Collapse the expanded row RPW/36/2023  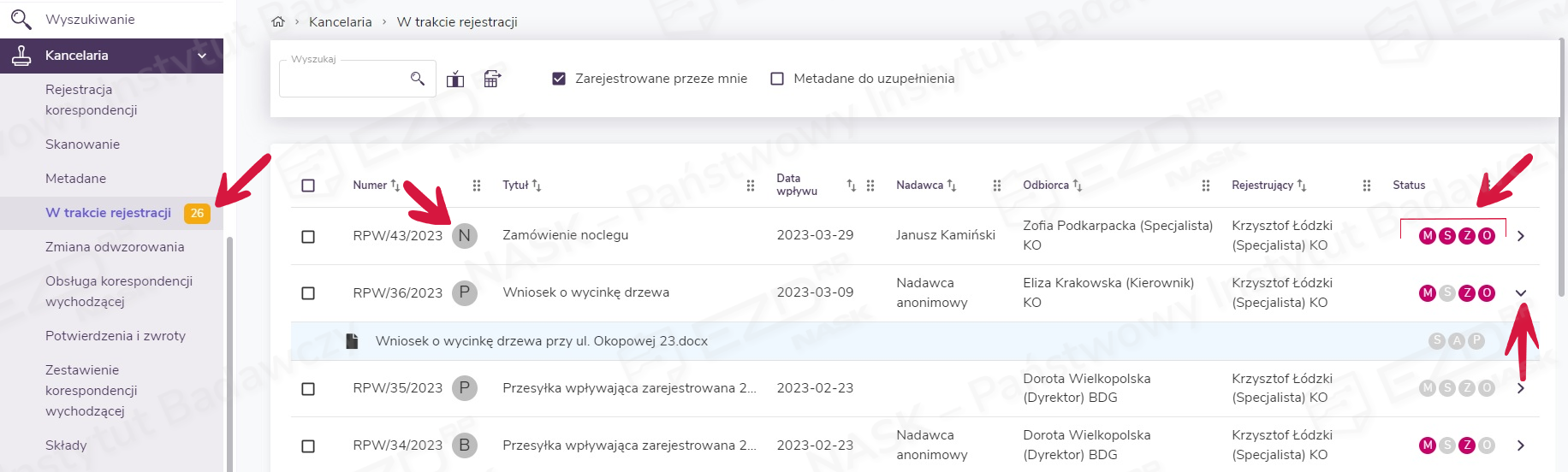pos(1521,293)
